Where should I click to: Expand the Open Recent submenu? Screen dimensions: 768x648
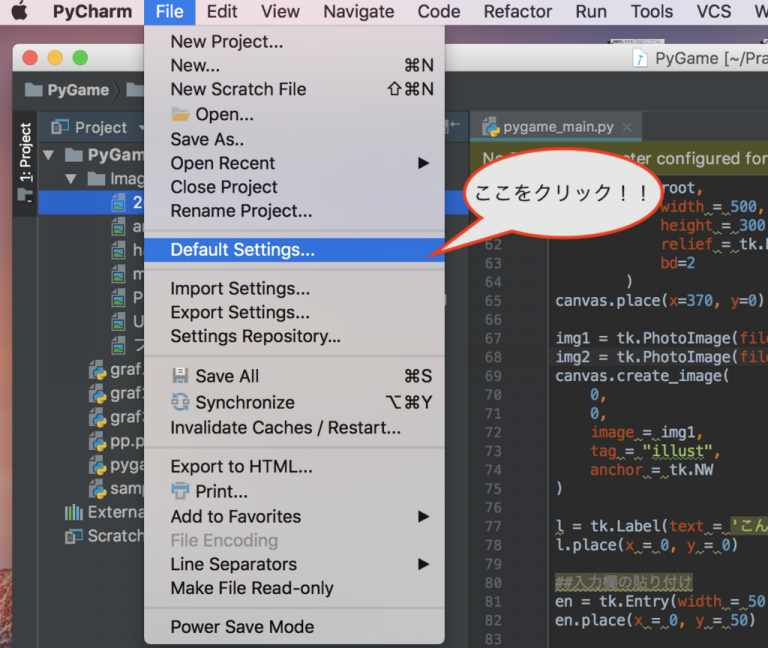pyautogui.click(x=294, y=163)
